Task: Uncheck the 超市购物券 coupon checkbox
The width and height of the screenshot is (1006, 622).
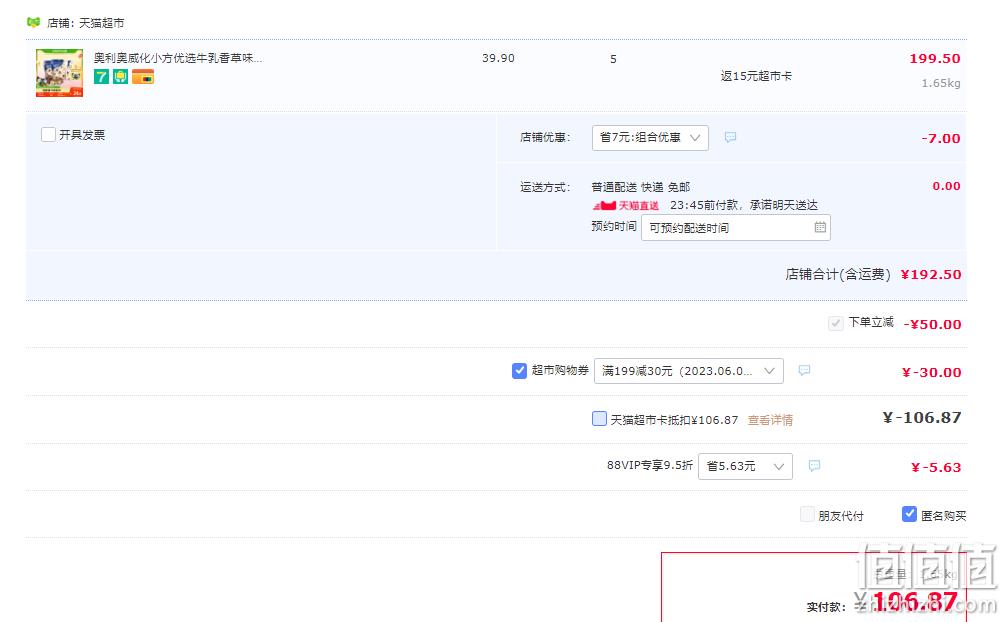Action: point(519,370)
